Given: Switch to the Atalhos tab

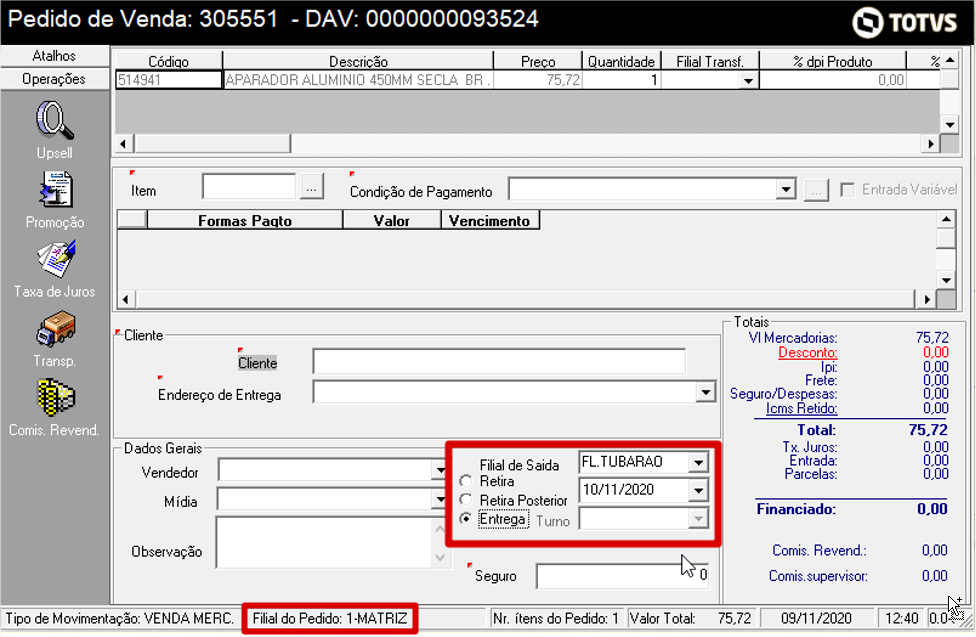Looking at the screenshot, I should tap(54, 56).
